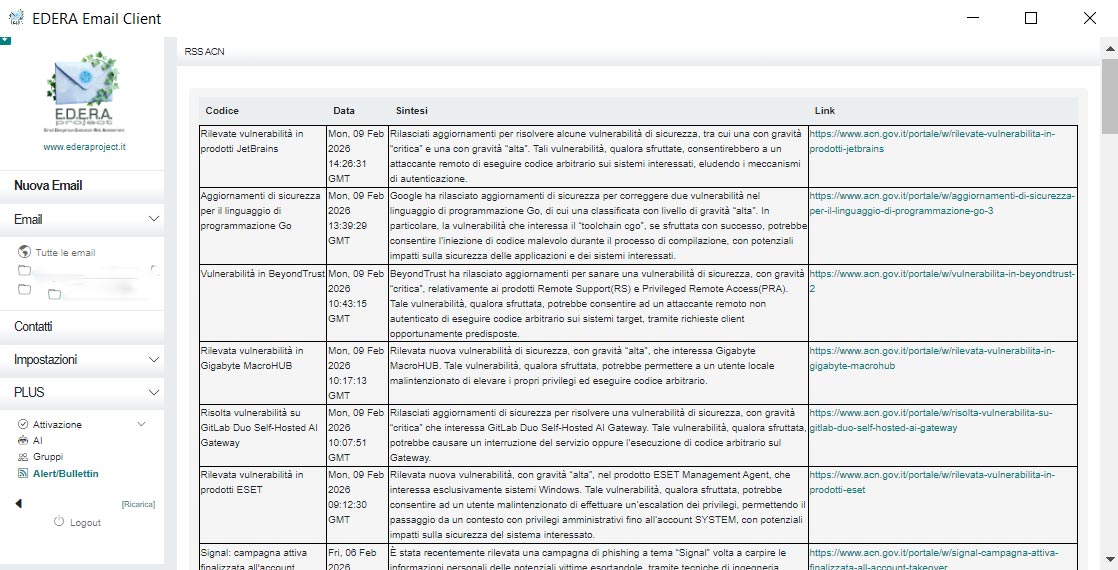This screenshot has width=1118, height=570.
Task: Click the JetBrains summary starting 'Rilasciati aggiornamenti per risolvere alcune'
Action: (598, 156)
